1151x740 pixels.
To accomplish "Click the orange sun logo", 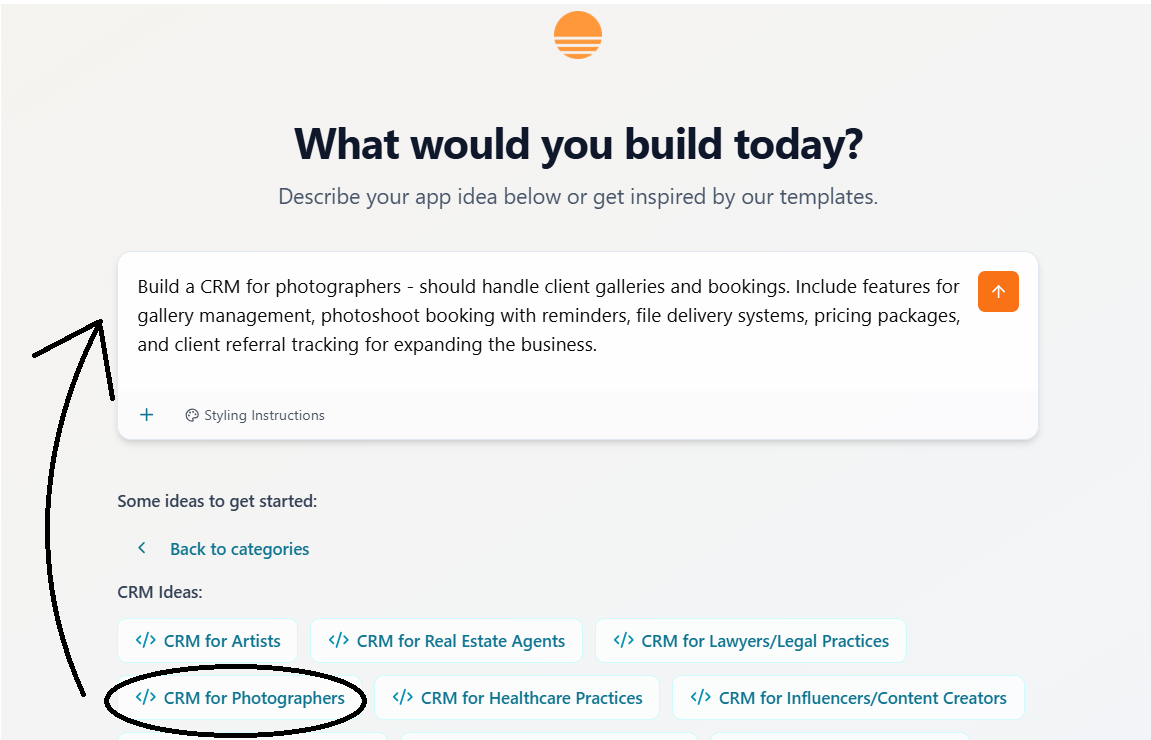I will coord(578,35).
